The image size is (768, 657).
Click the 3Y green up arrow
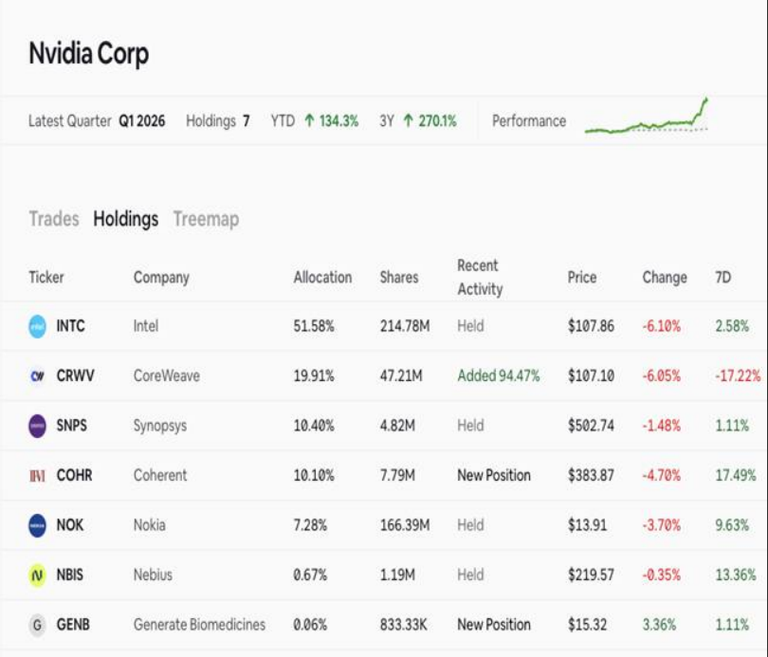pos(408,121)
